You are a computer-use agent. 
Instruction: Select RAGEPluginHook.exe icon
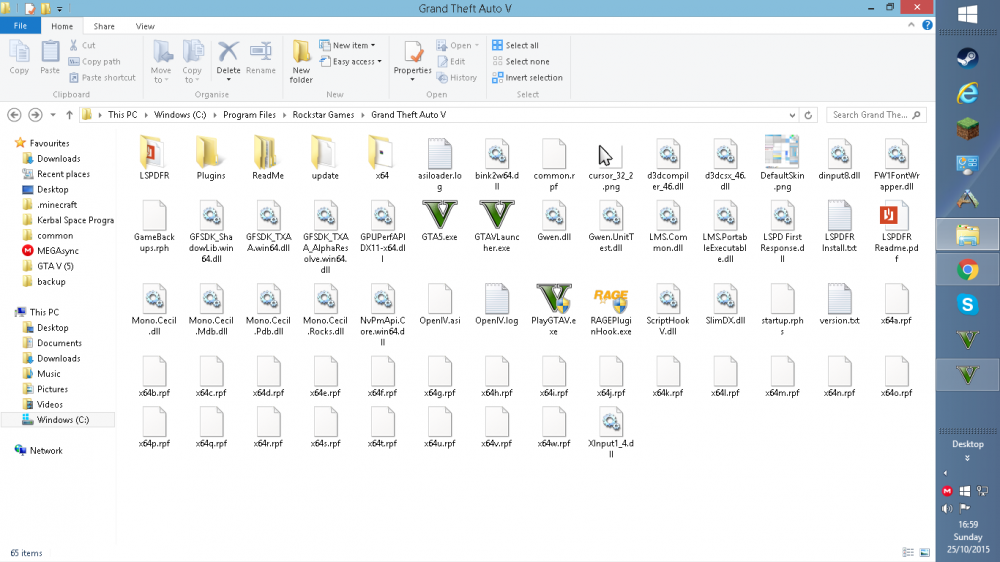[611, 299]
